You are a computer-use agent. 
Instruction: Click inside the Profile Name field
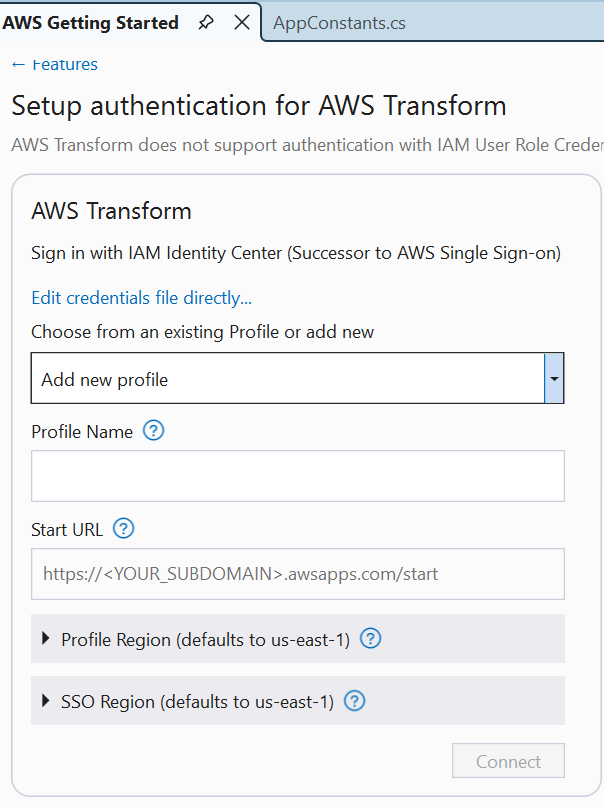coord(297,476)
